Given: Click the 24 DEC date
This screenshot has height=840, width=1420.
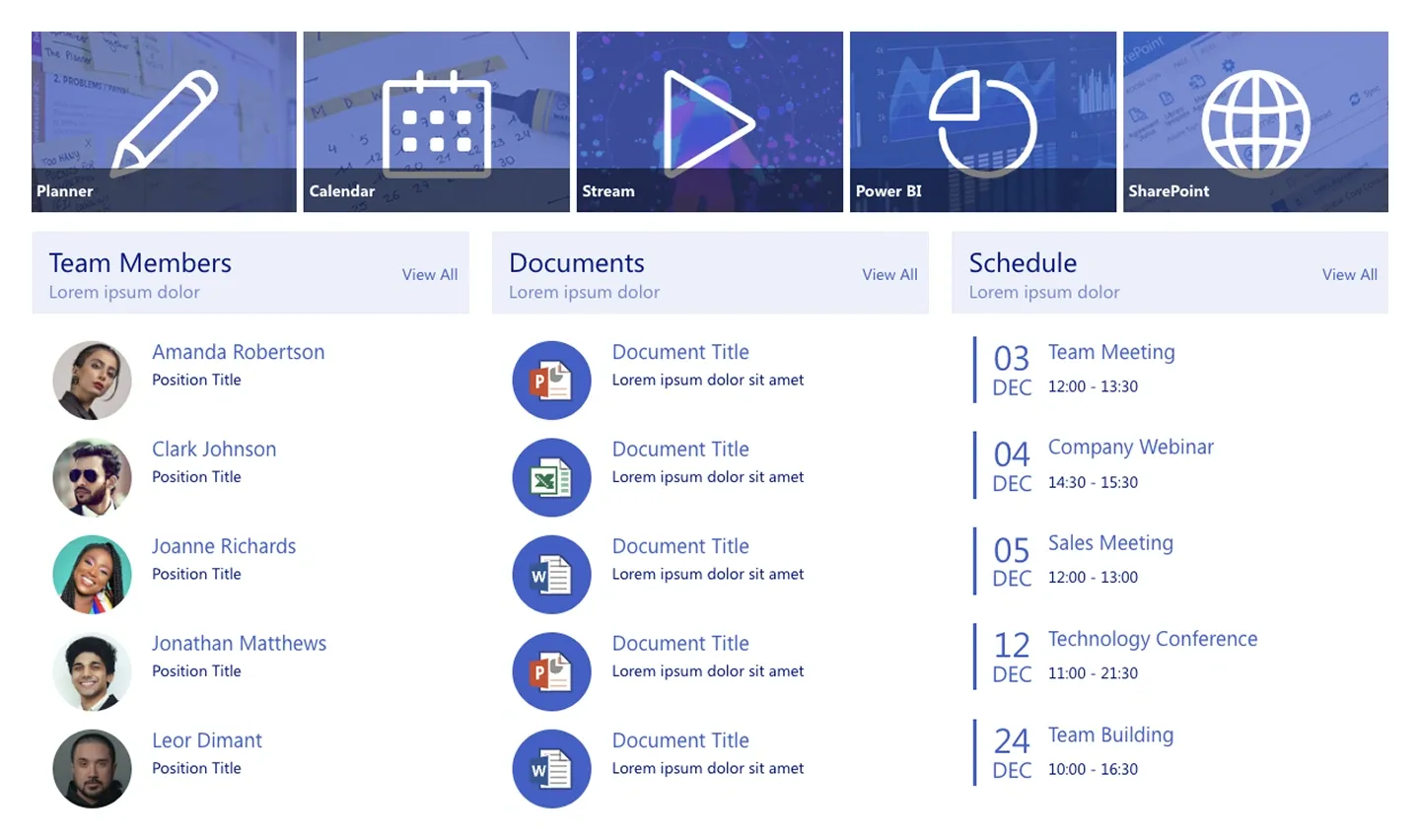Looking at the screenshot, I should [x=1012, y=753].
